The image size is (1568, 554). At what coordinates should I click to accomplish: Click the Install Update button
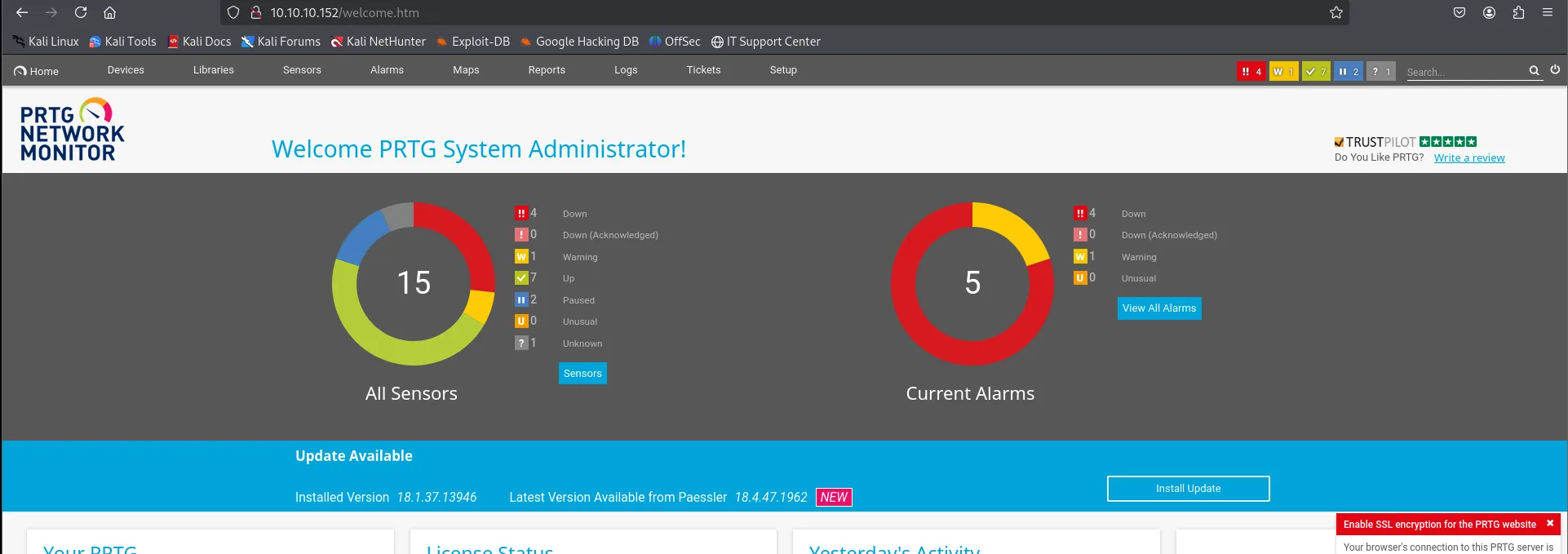point(1188,488)
